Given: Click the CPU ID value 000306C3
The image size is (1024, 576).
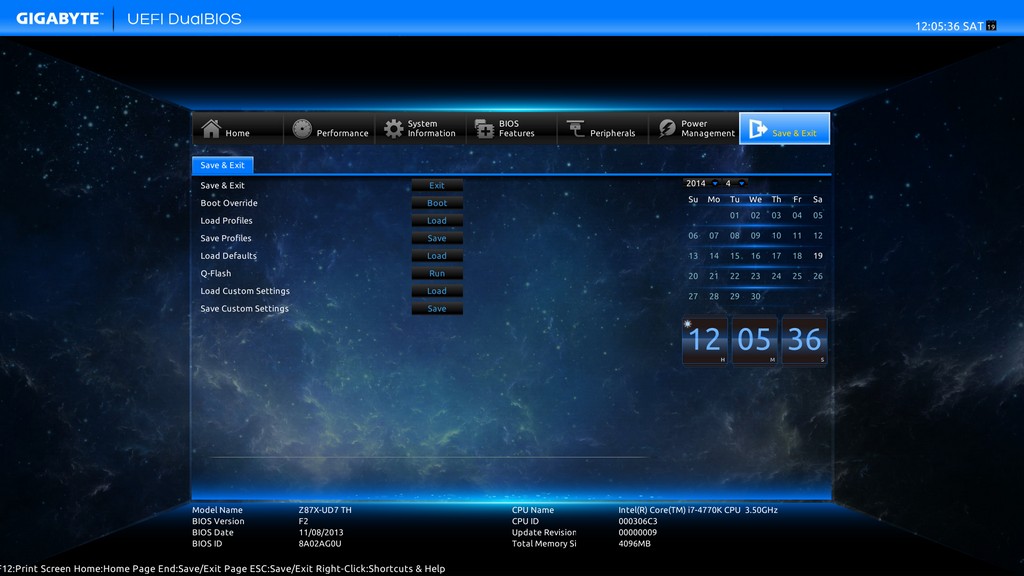Looking at the screenshot, I should [638, 521].
